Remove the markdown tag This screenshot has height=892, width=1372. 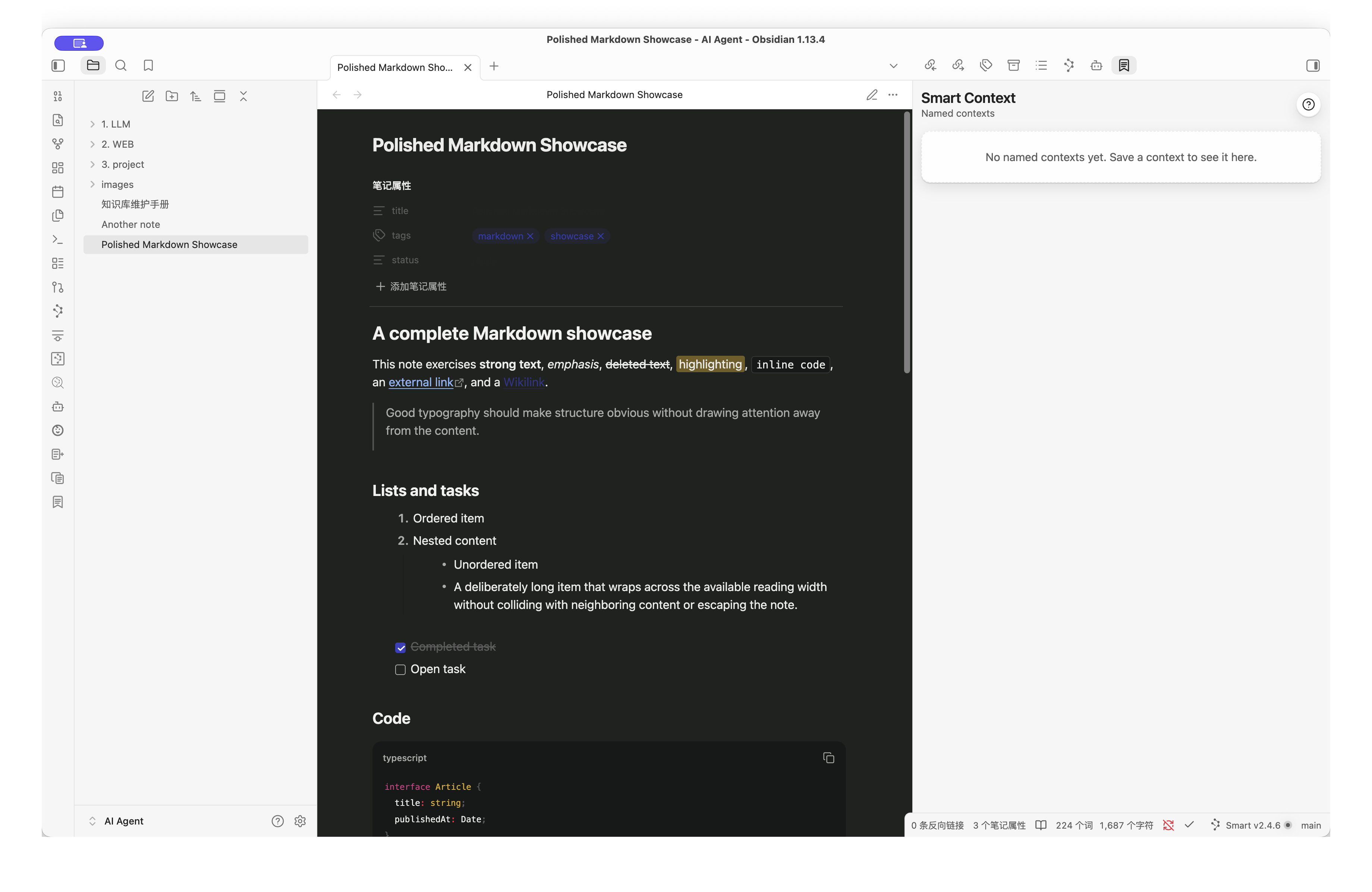tap(530, 236)
